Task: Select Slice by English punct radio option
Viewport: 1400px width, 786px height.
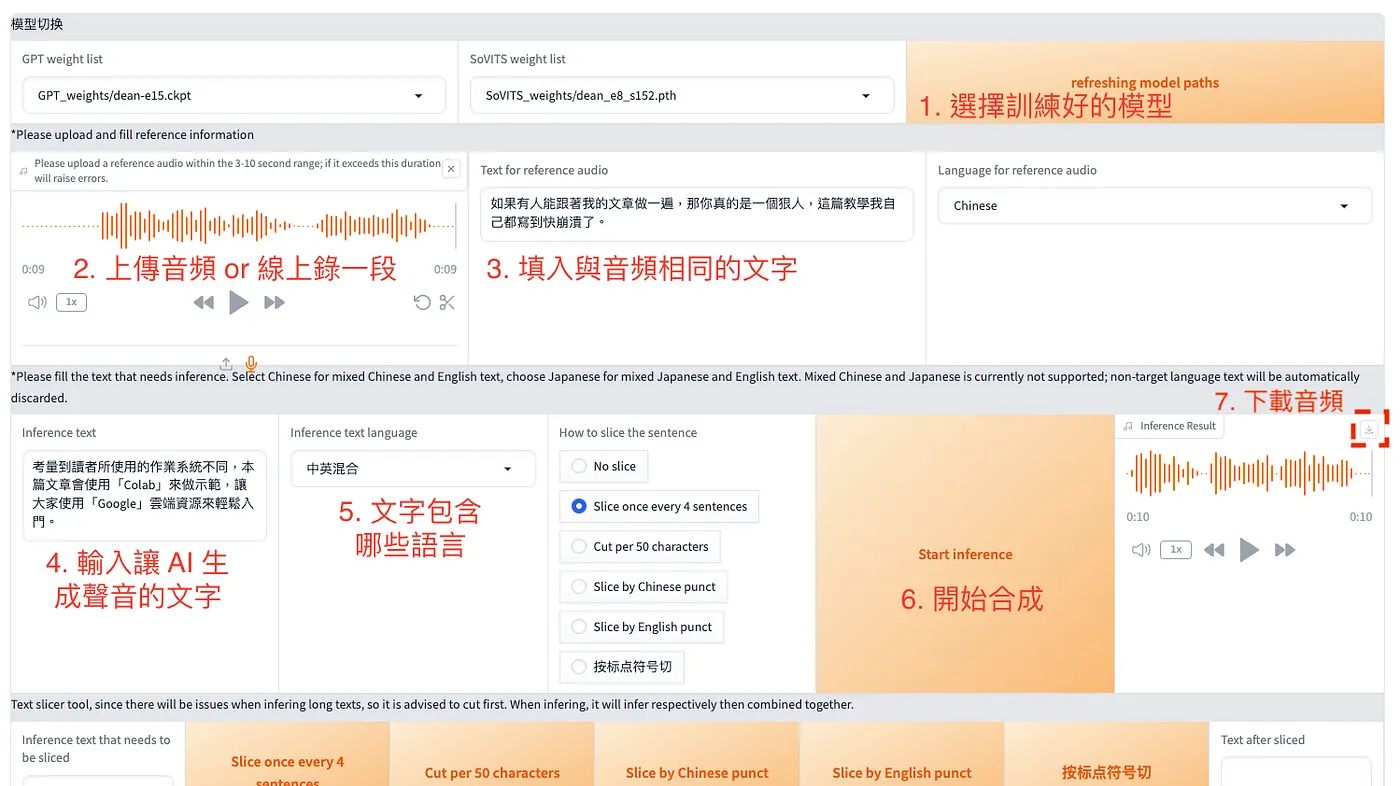Action: (641, 626)
